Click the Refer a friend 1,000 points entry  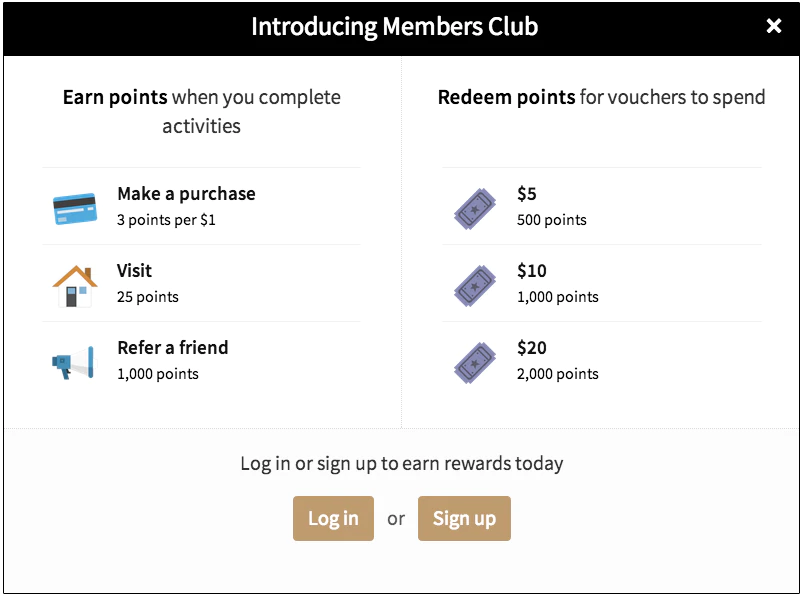point(200,360)
